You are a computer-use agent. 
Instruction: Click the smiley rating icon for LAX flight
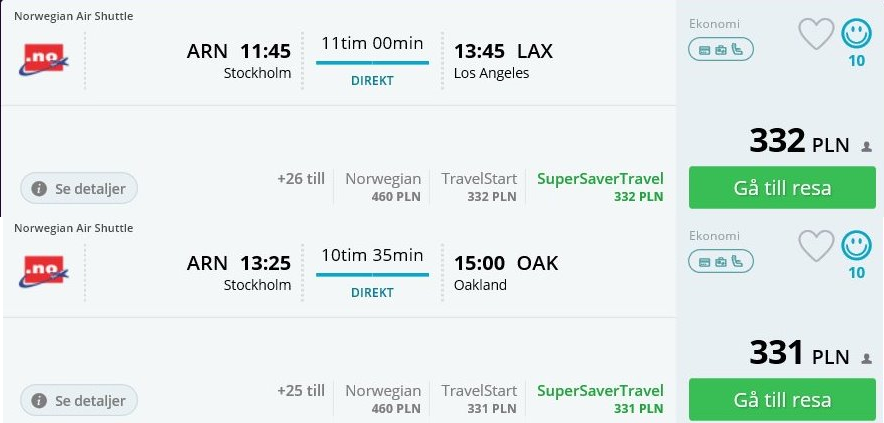856,33
